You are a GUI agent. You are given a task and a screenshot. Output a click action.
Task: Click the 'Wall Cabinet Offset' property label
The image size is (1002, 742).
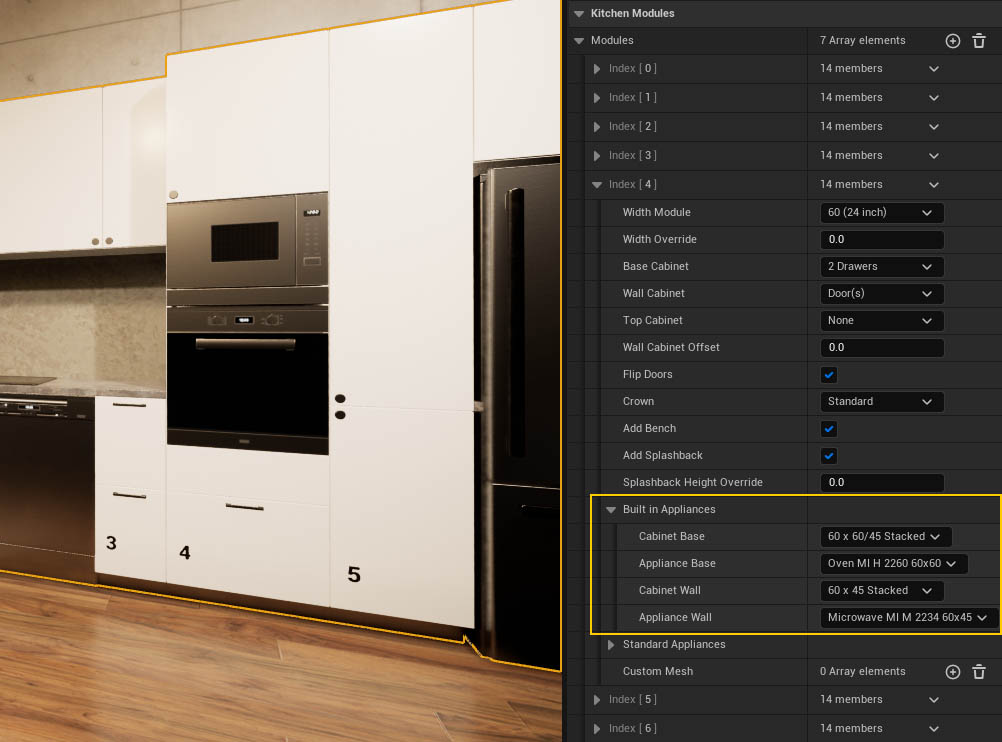(x=671, y=347)
